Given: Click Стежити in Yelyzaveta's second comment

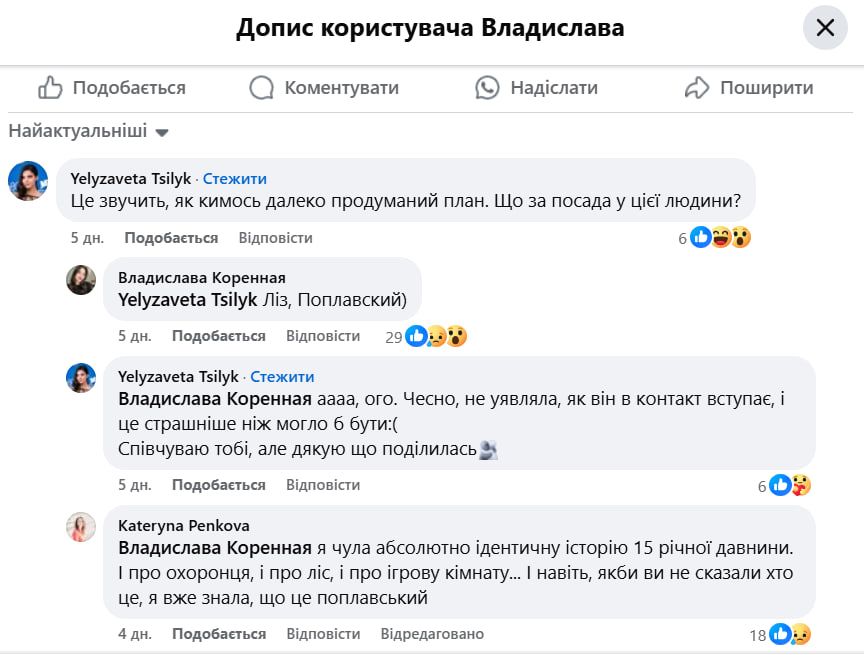Looking at the screenshot, I should point(282,377).
